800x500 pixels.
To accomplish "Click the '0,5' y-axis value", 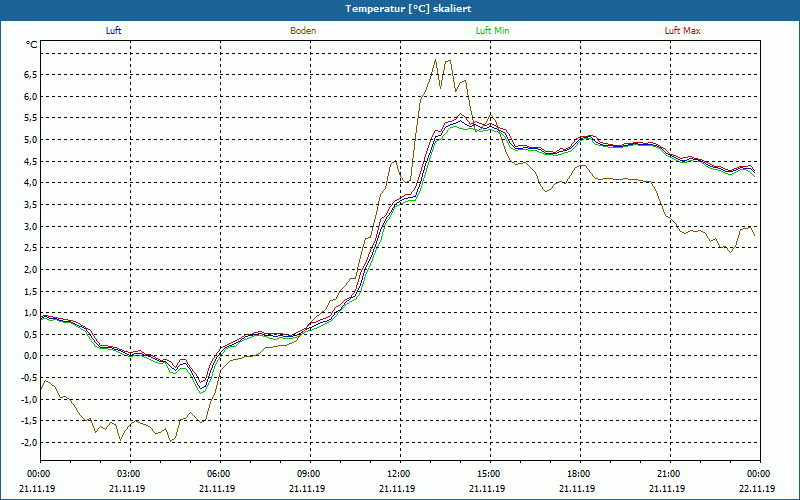I will click(x=30, y=334).
